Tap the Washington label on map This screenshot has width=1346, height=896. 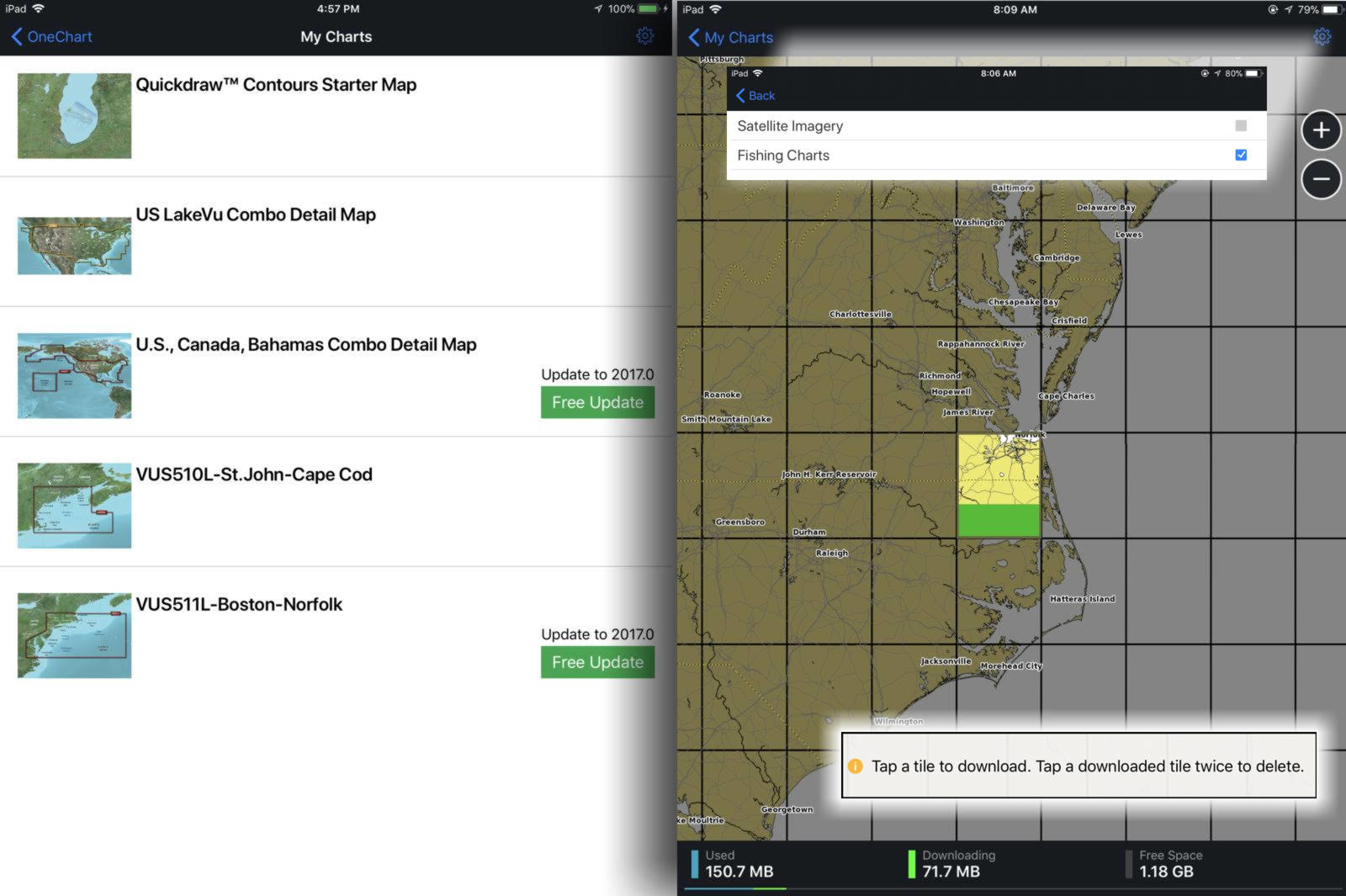[x=978, y=222]
